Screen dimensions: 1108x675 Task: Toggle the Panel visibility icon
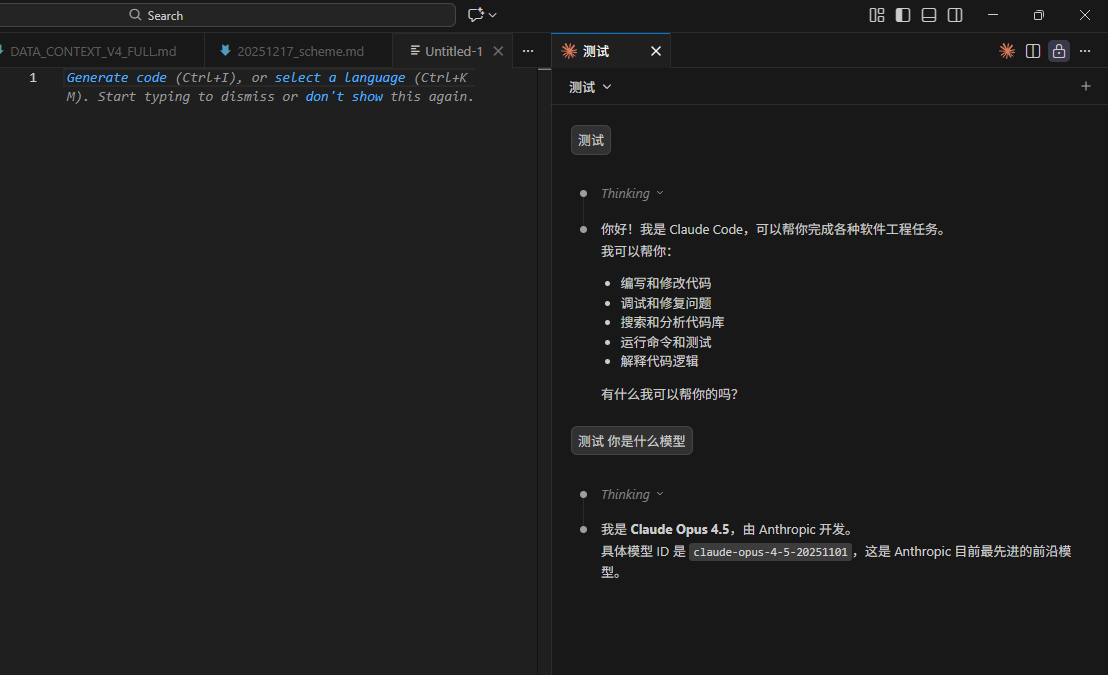[928, 15]
